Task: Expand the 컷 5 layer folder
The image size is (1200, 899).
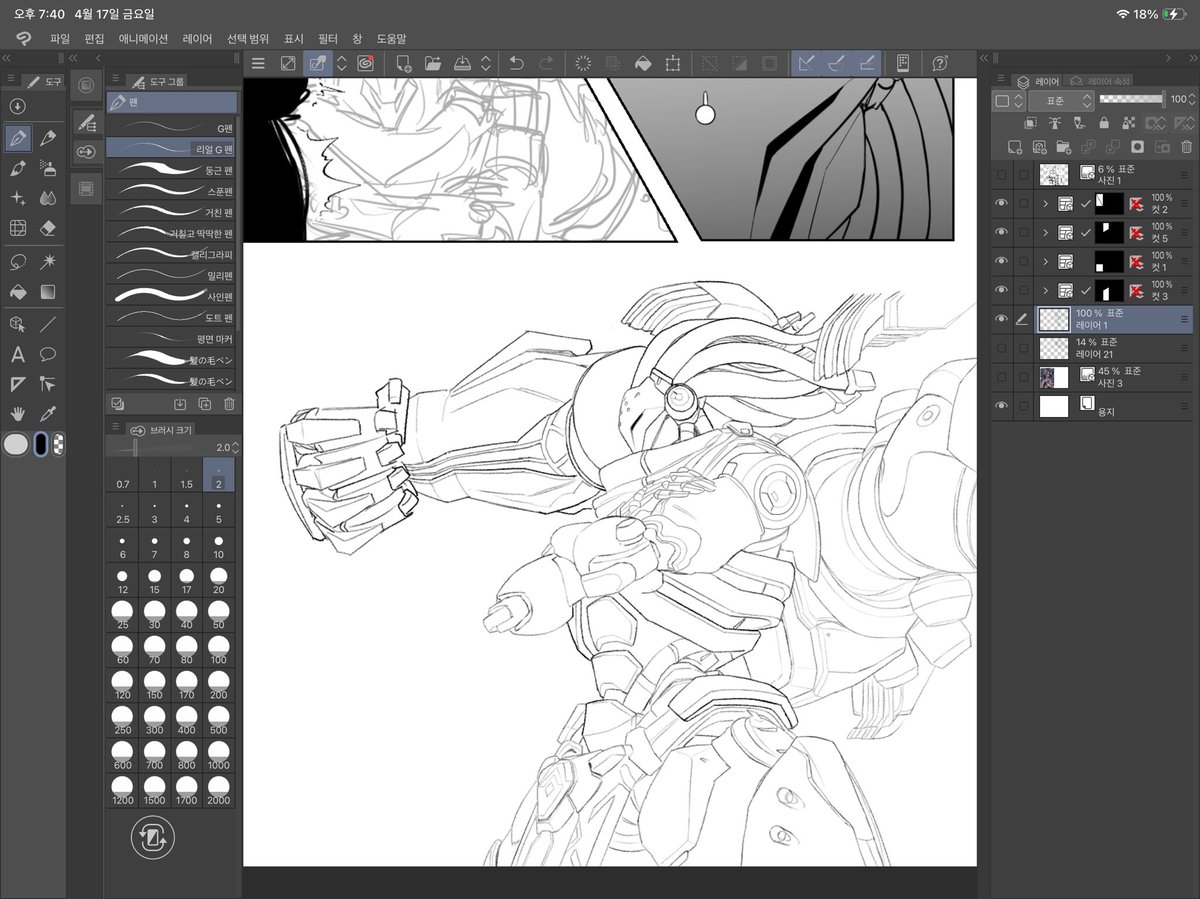Action: 1045,232
